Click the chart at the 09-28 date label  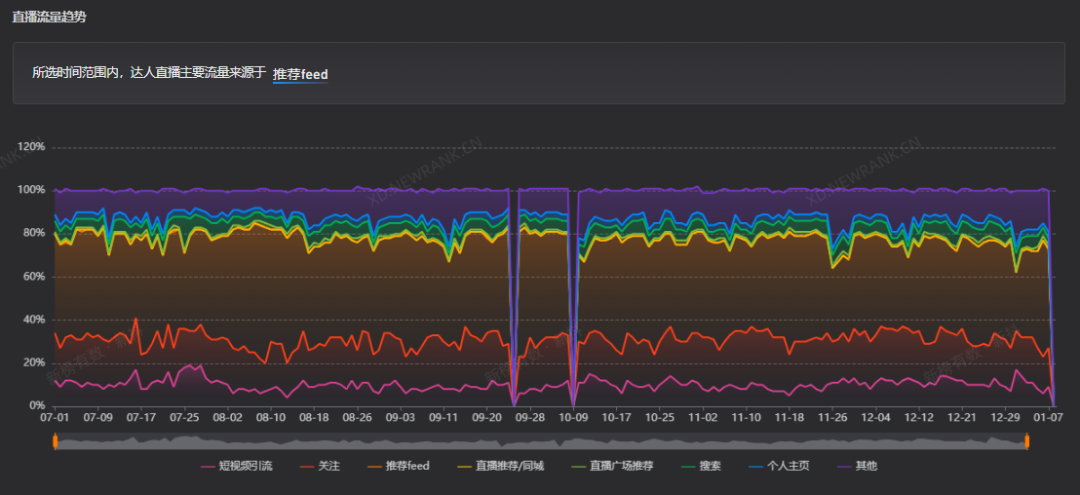[530, 417]
